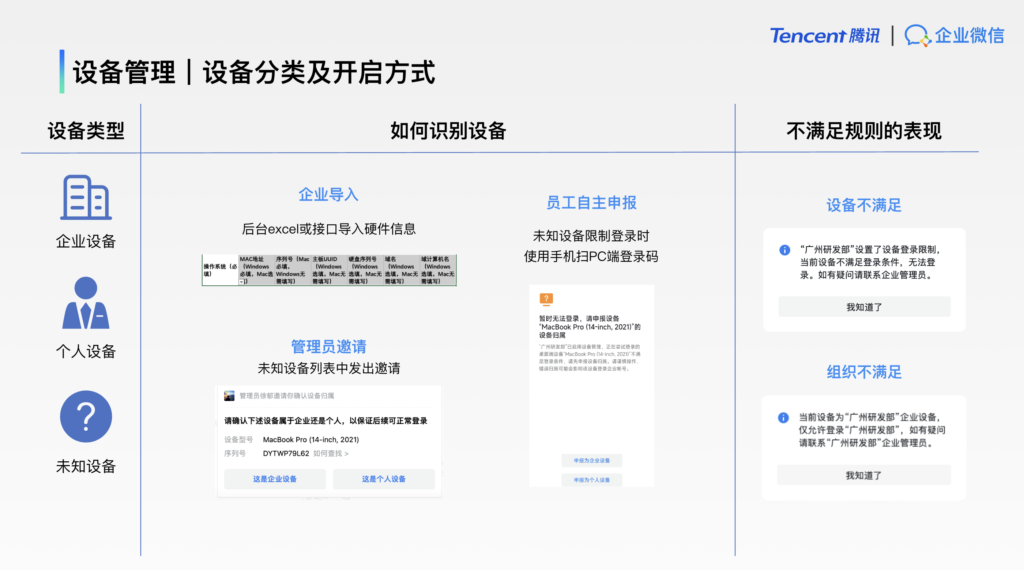Click MacBook Pro (14-inch, 2021) device model value
This screenshot has width=1024, height=570.
(x=311, y=439)
